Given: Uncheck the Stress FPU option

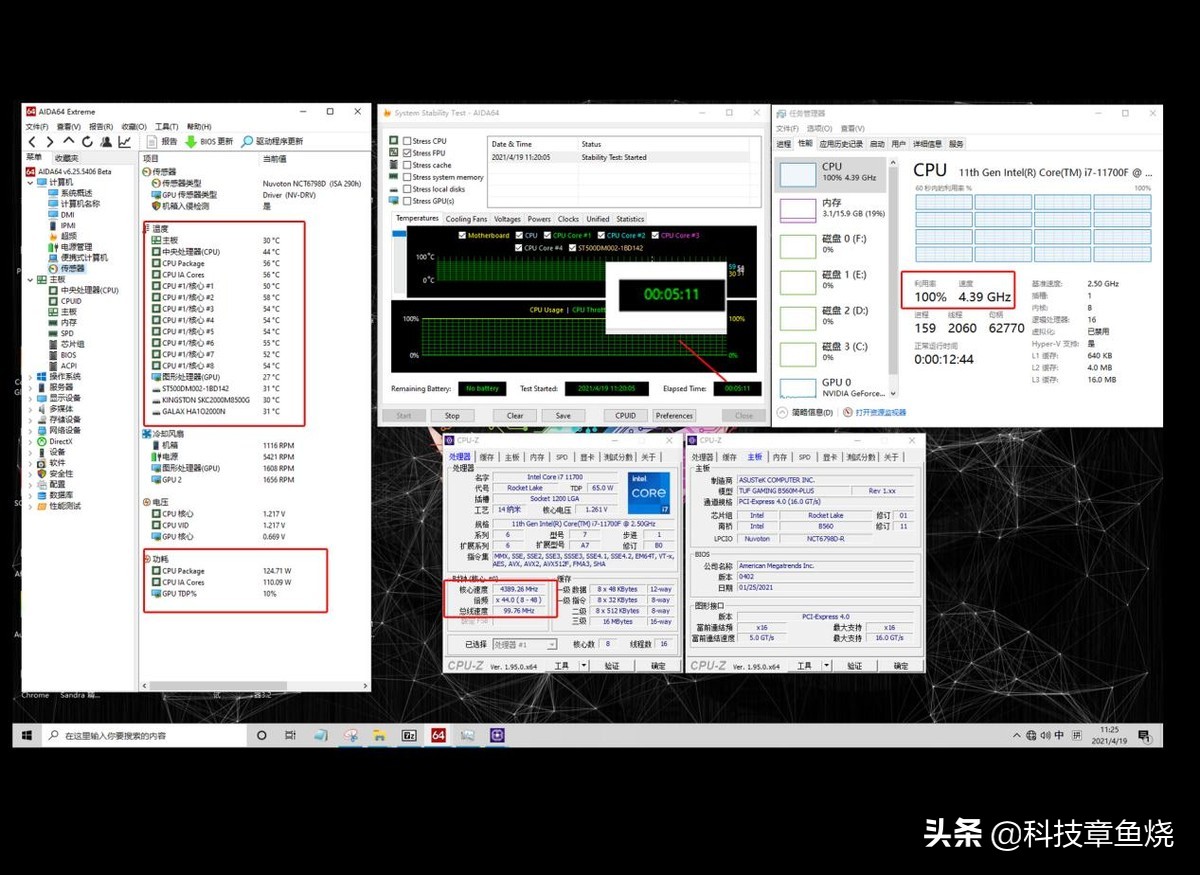Looking at the screenshot, I should [x=407, y=153].
